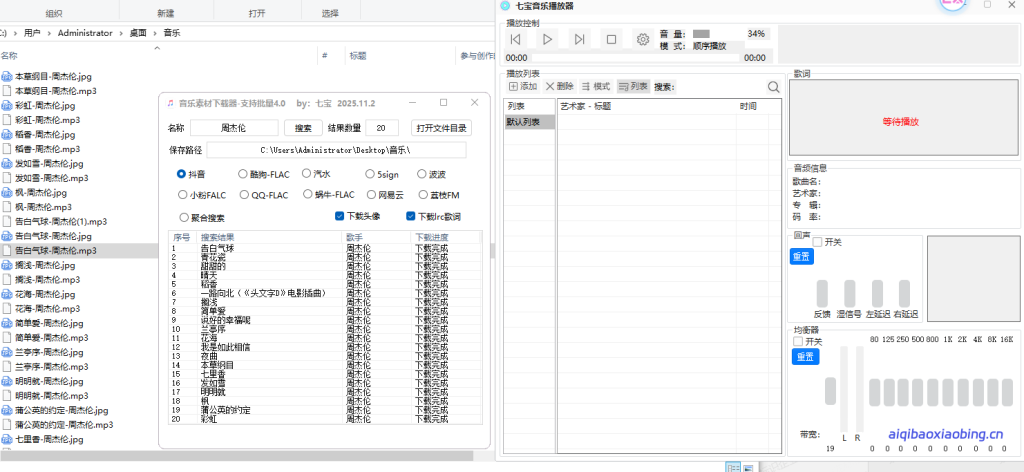Skip to next track in music player
1024x472 pixels.
[579, 39]
